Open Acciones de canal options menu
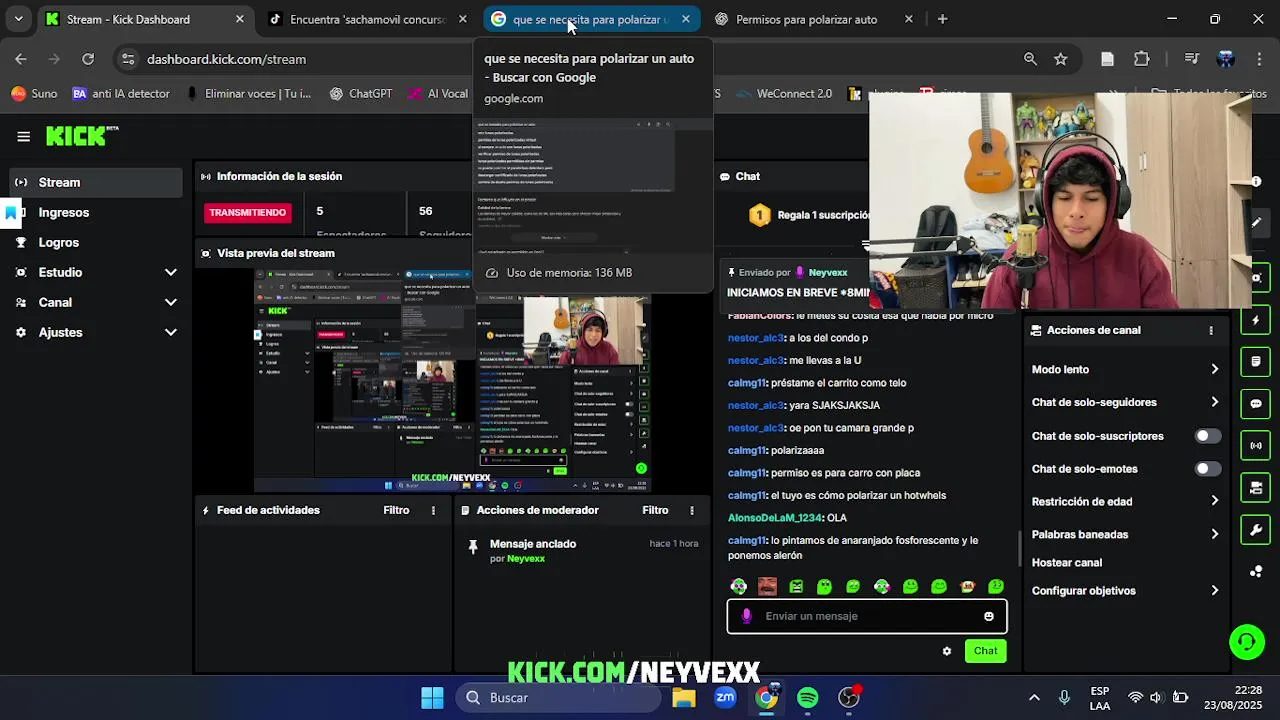This screenshot has width=1280, height=720. pos(1210,330)
